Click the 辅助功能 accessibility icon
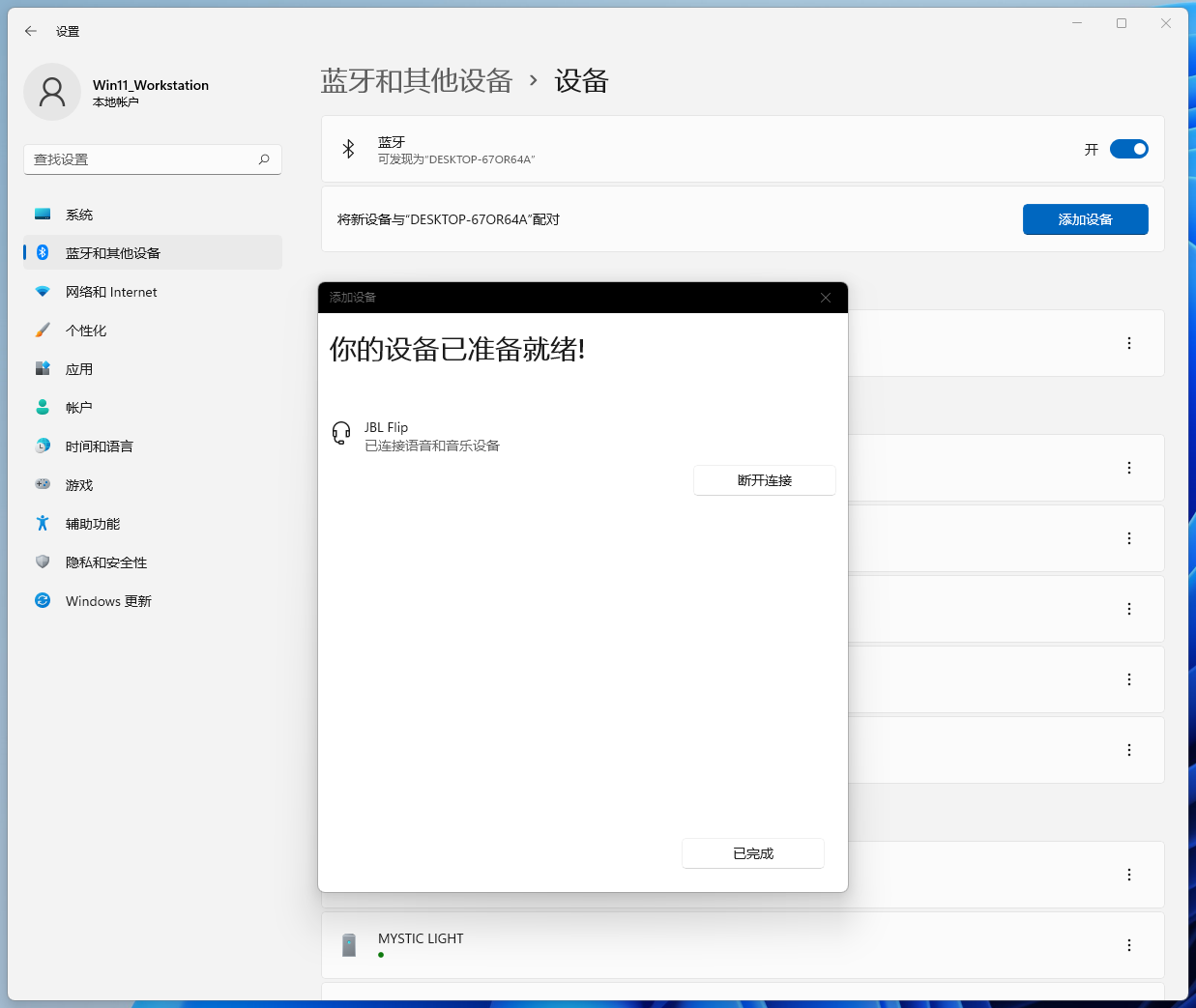 pos(43,523)
